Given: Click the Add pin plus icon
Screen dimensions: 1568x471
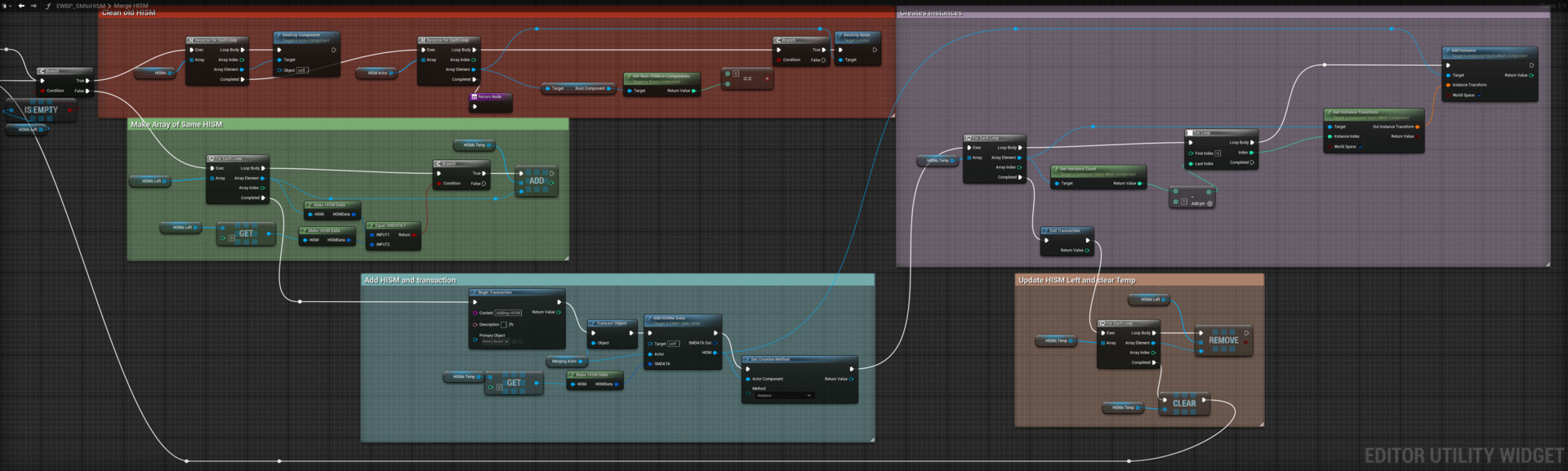Looking at the screenshot, I should 1209,203.
